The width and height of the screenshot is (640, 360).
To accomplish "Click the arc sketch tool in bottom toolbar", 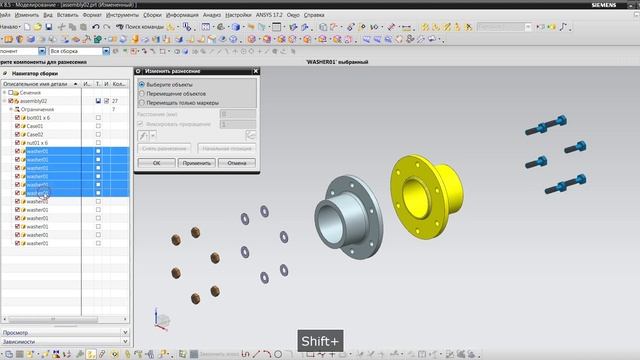I will point(267,354).
